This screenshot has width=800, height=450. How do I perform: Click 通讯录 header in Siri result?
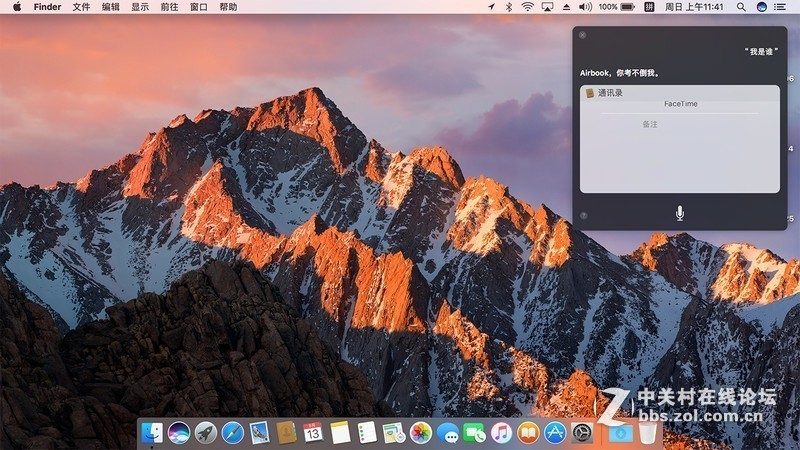(x=680, y=93)
